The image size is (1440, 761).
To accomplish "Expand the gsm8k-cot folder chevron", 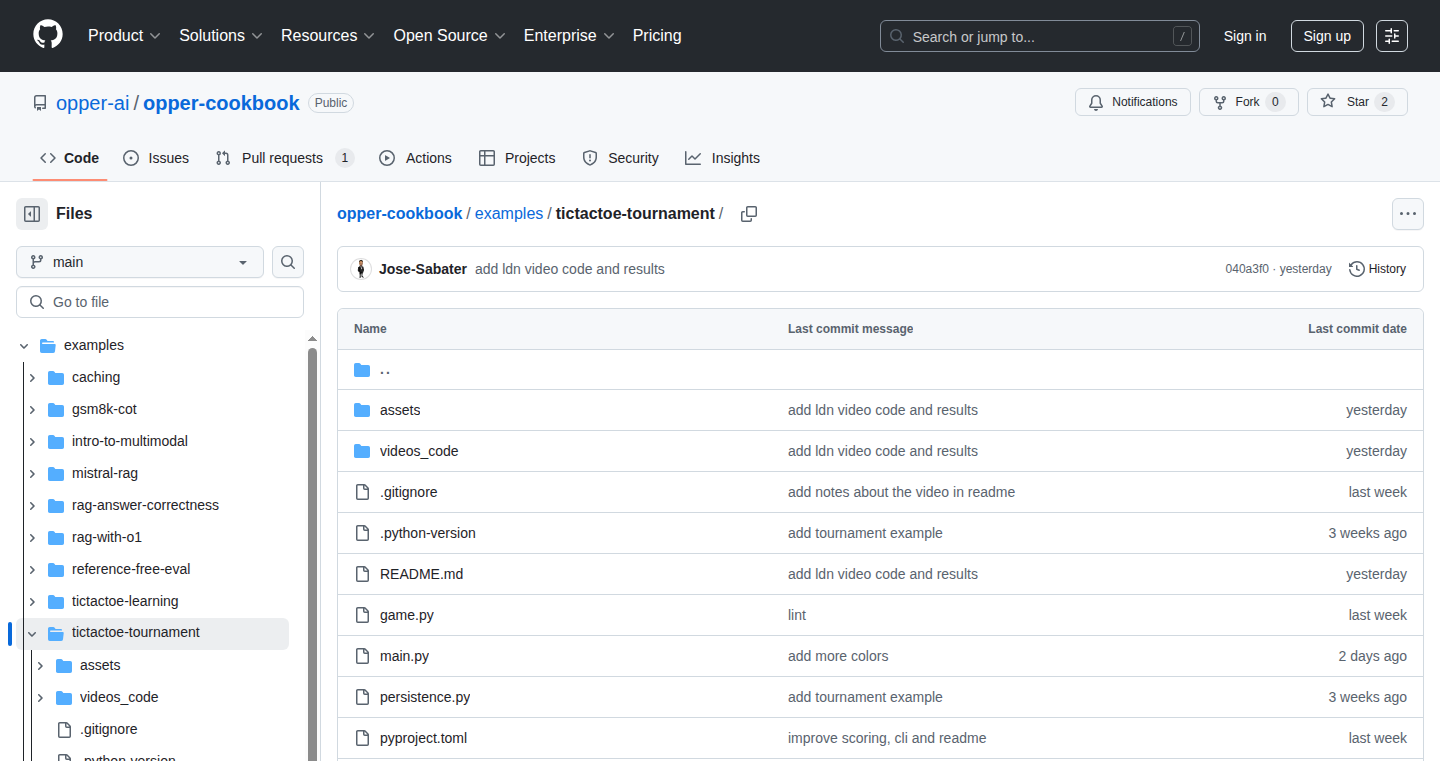I will click(x=32, y=409).
